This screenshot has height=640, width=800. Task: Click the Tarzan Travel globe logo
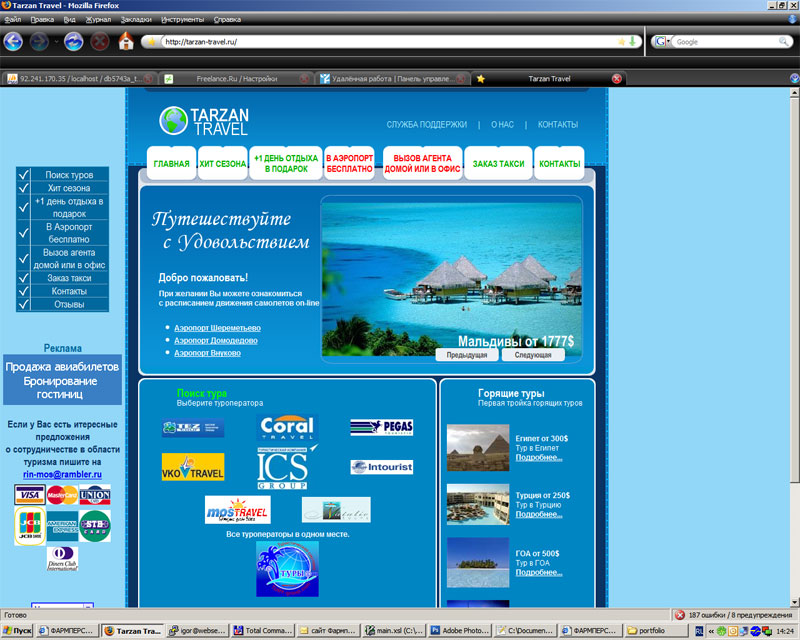(172, 121)
